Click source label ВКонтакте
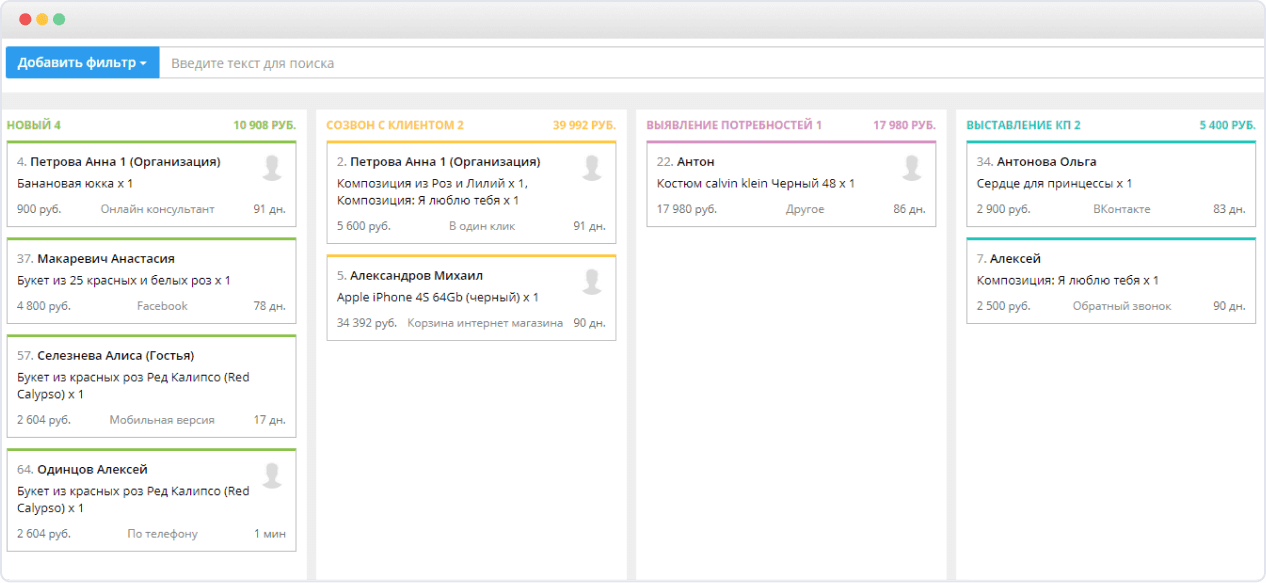Image resolution: width=1266 pixels, height=583 pixels. (1122, 209)
